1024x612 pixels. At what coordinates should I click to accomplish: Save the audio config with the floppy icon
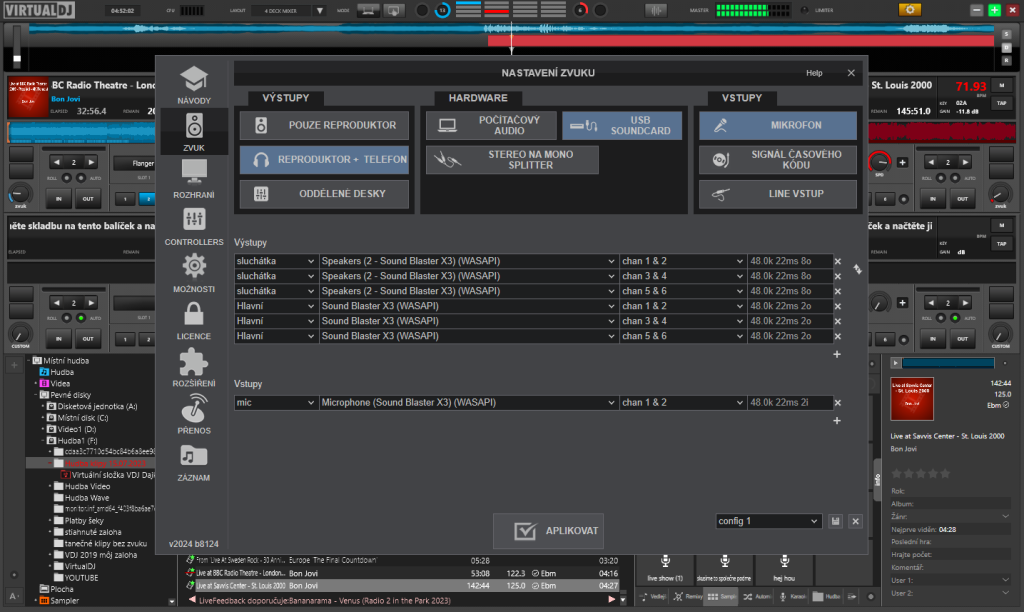tap(836, 521)
